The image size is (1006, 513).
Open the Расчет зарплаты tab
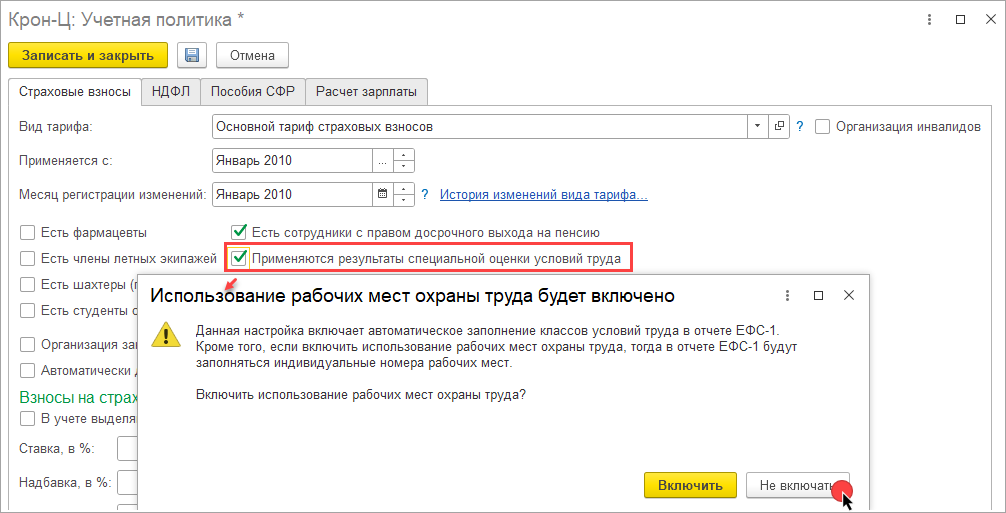coord(366,91)
